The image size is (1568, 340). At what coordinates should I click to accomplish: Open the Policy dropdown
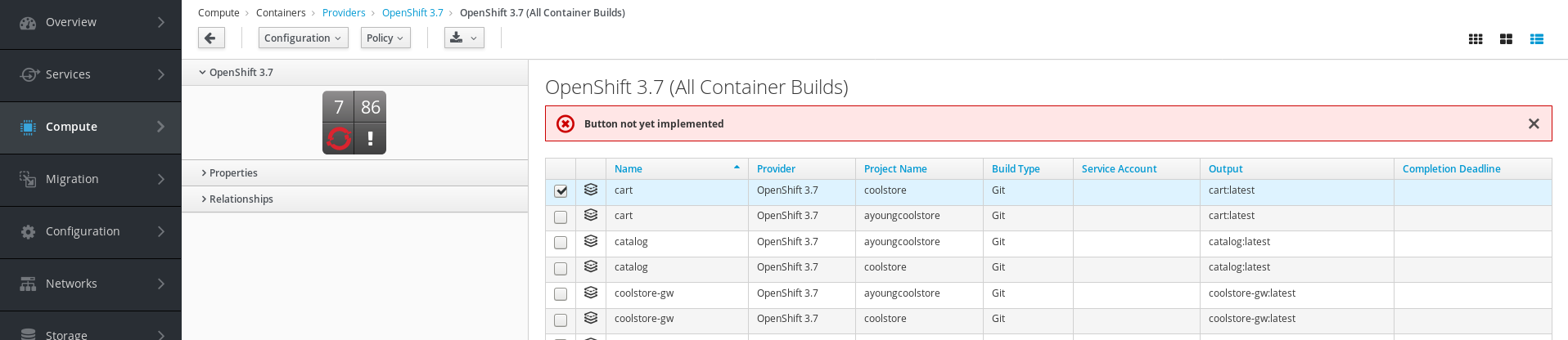click(x=385, y=38)
